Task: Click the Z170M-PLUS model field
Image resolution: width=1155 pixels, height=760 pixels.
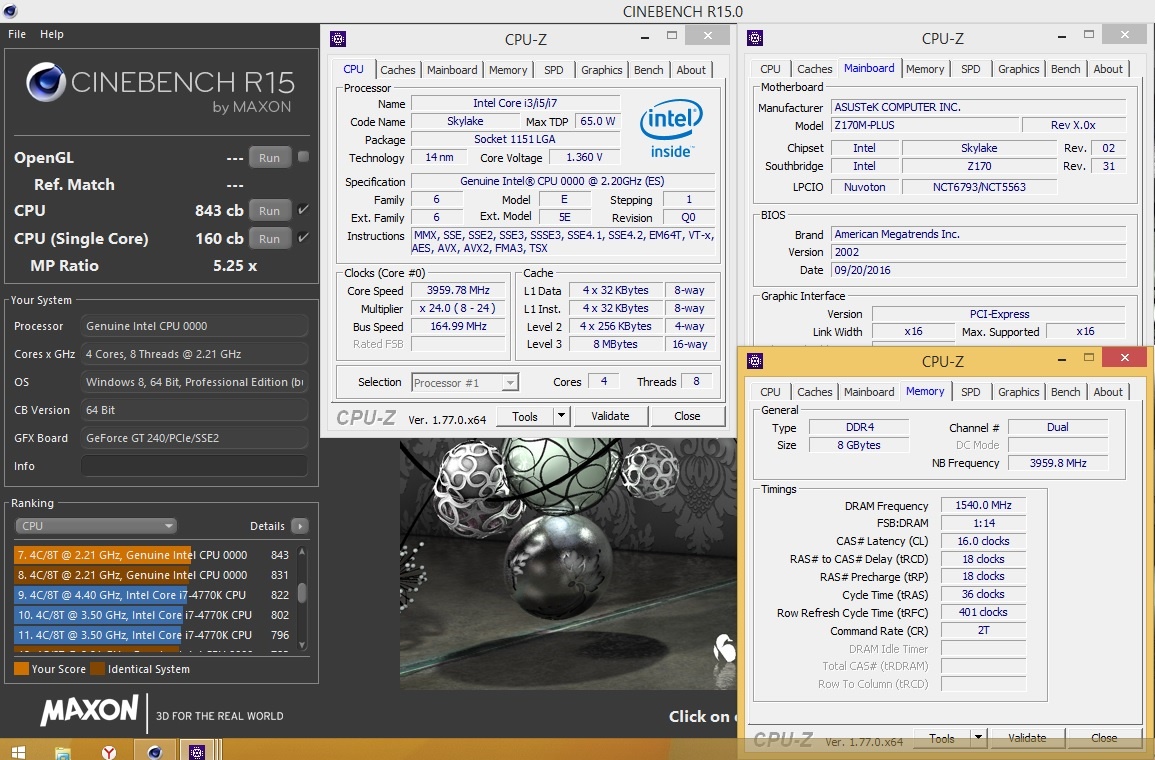Action: [924, 125]
